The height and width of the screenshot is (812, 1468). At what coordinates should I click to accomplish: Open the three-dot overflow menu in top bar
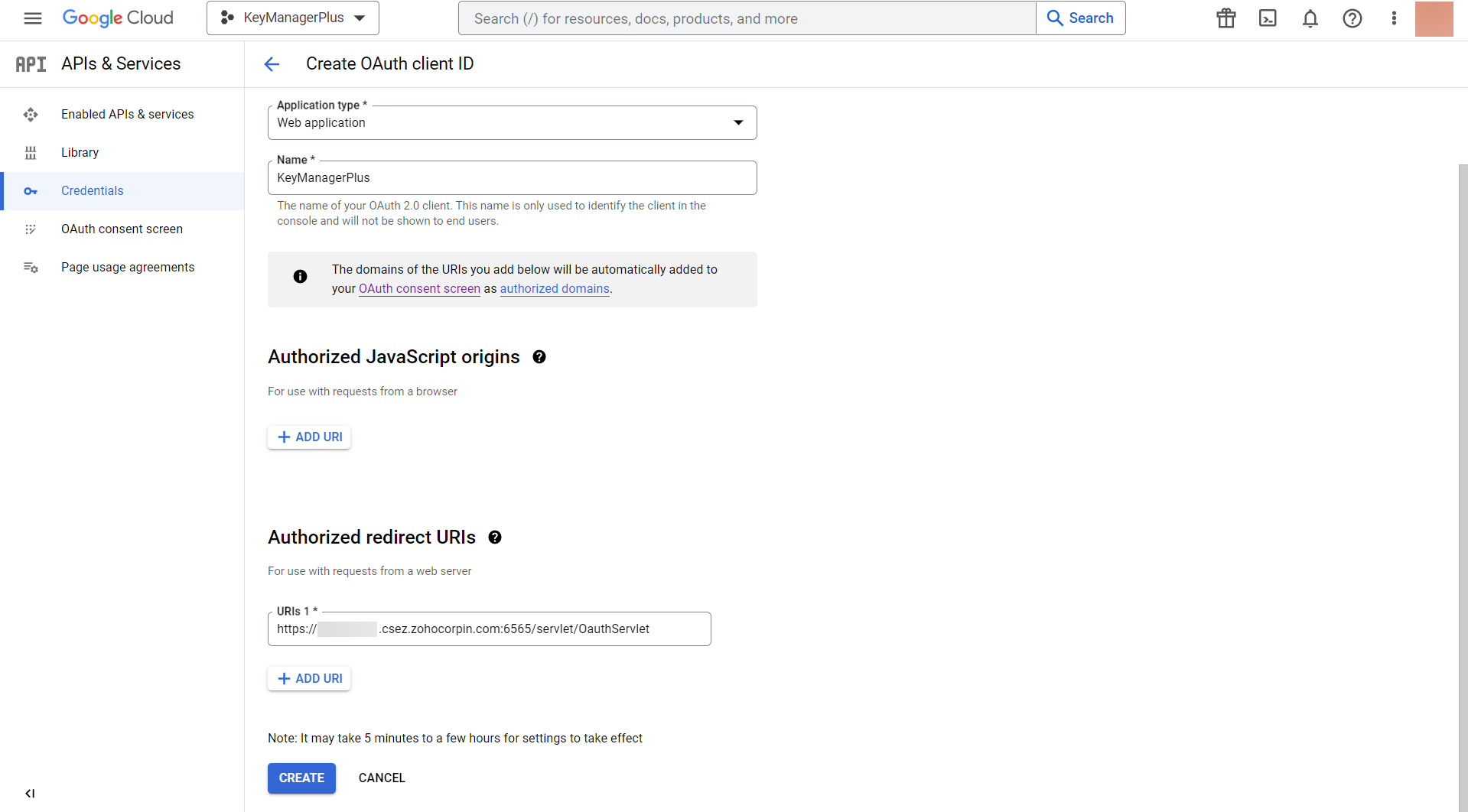(x=1393, y=18)
